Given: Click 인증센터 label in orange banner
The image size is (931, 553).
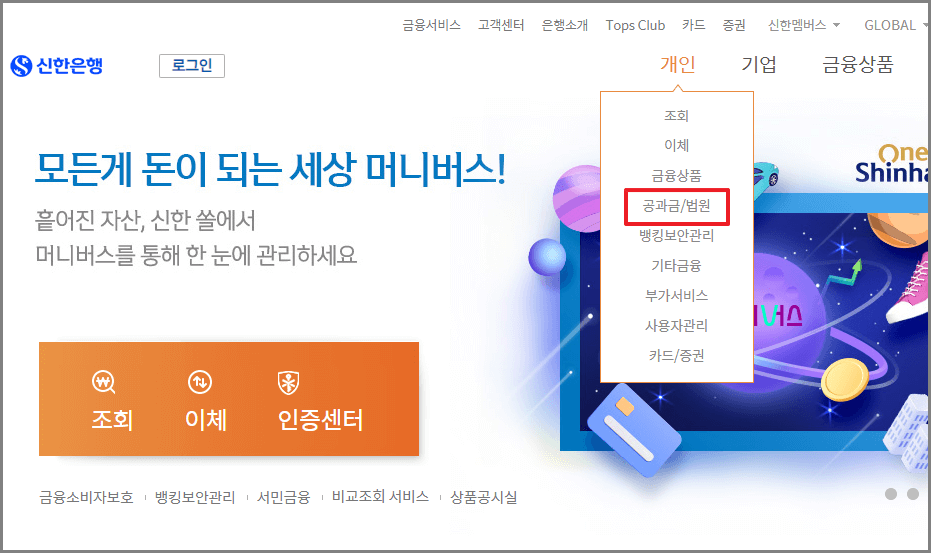Looking at the screenshot, I should pyautogui.click(x=320, y=420).
